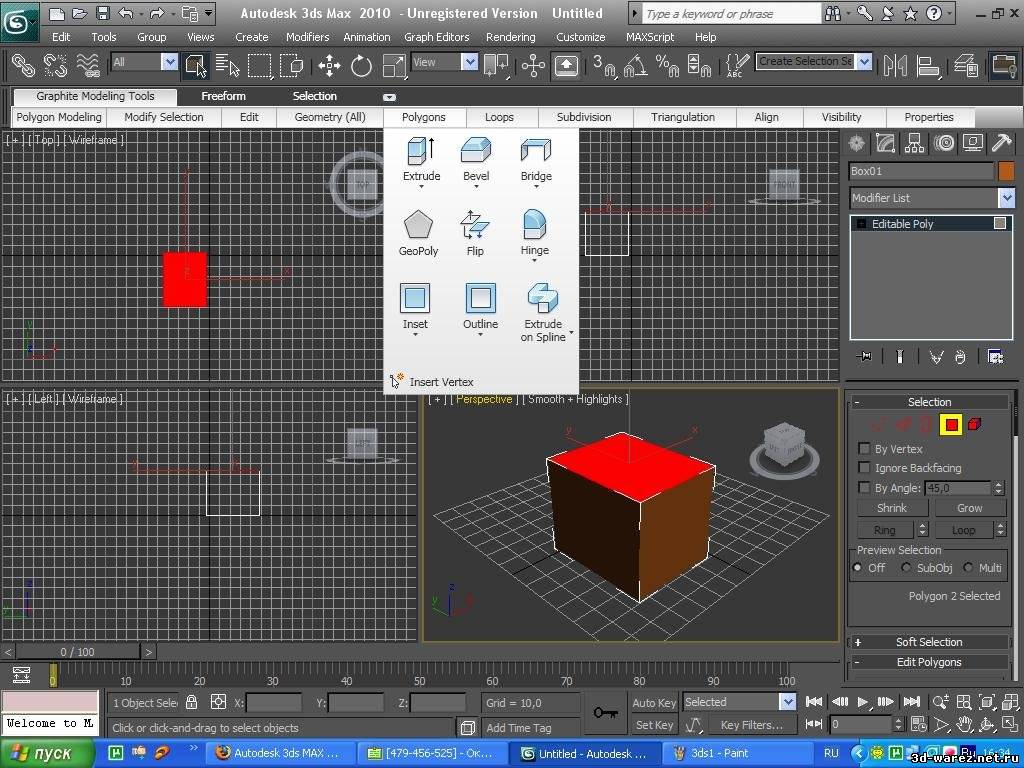Select the Hinge tool

pyautogui.click(x=534, y=232)
